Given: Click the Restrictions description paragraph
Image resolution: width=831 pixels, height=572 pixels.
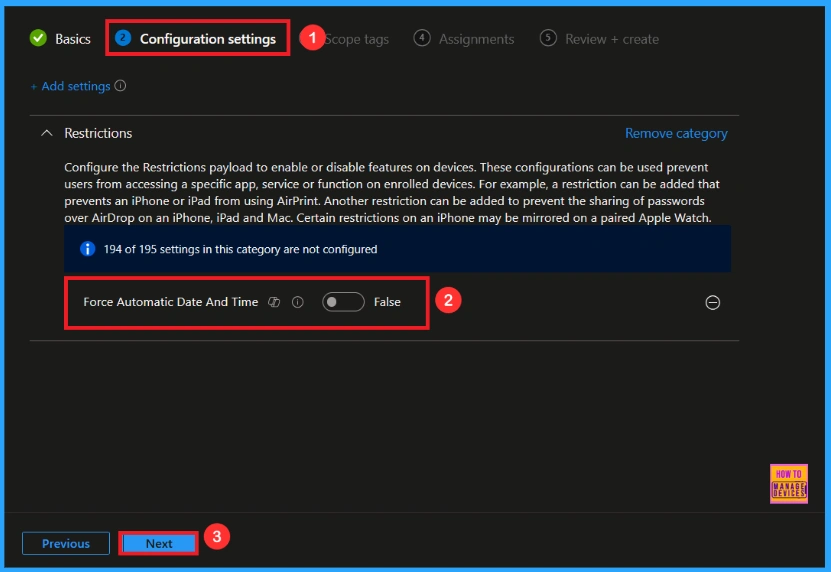Looking at the screenshot, I should coord(392,192).
